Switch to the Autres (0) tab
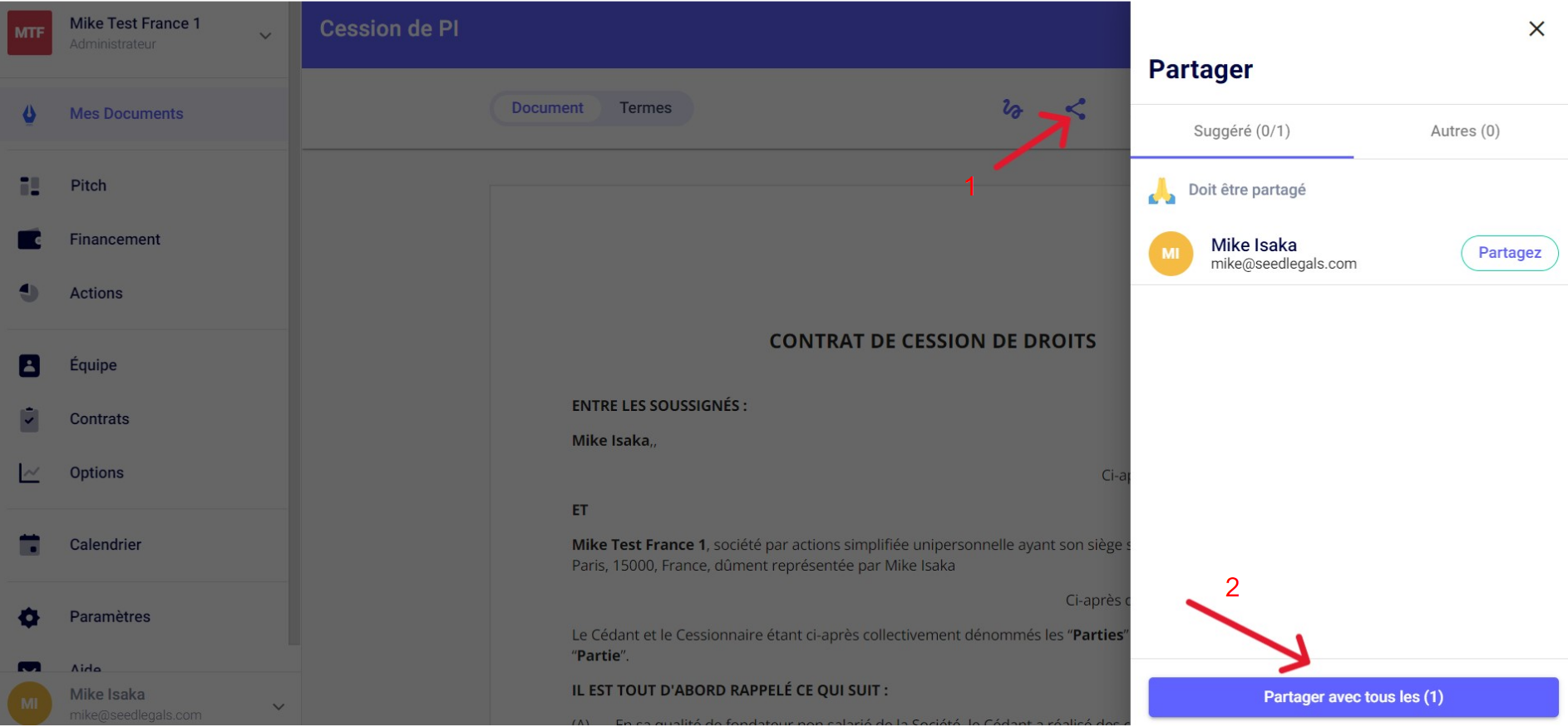The image size is (1568, 727). pos(1464,131)
